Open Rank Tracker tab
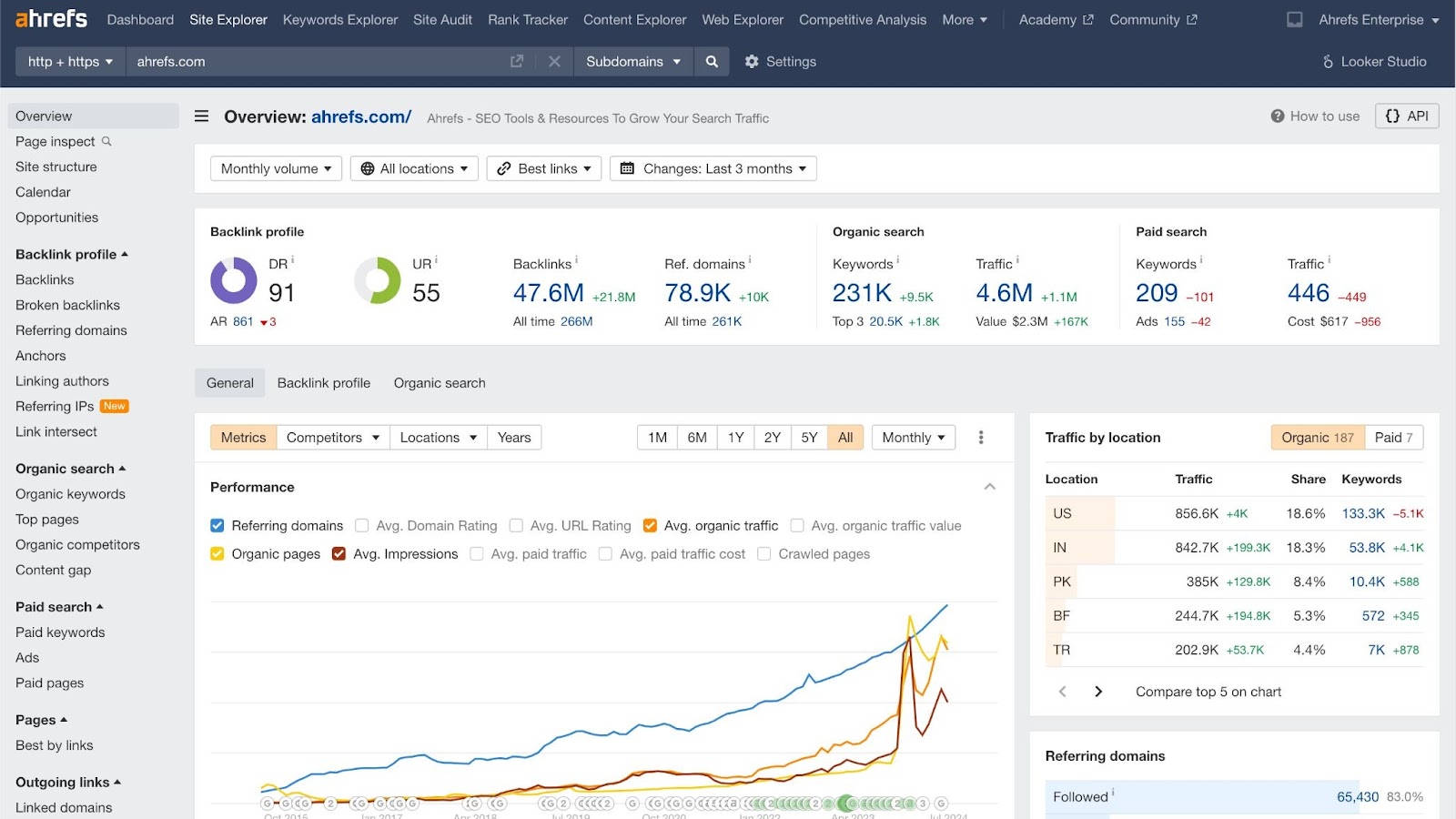1456x819 pixels. pos(528,19)
